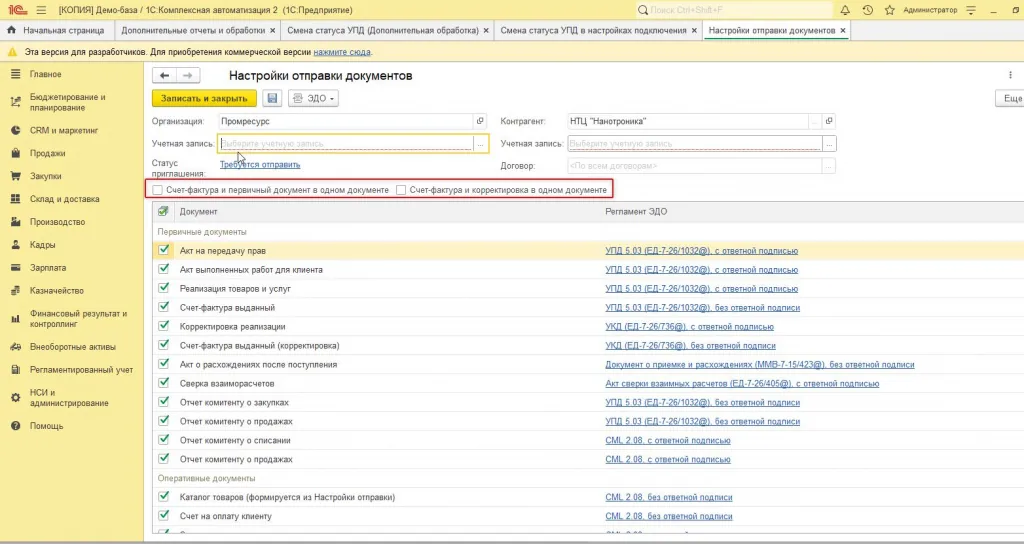Click the НСИ и администрирование gear icon

click(x=15, y=398)
